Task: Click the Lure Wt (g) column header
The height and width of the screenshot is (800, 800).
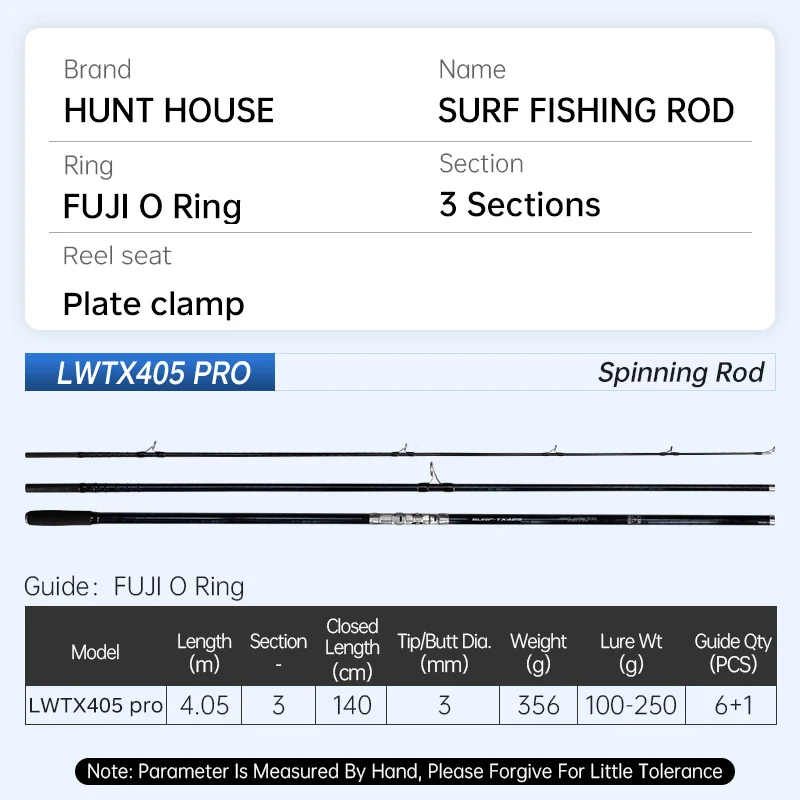Action: [631, 652]
